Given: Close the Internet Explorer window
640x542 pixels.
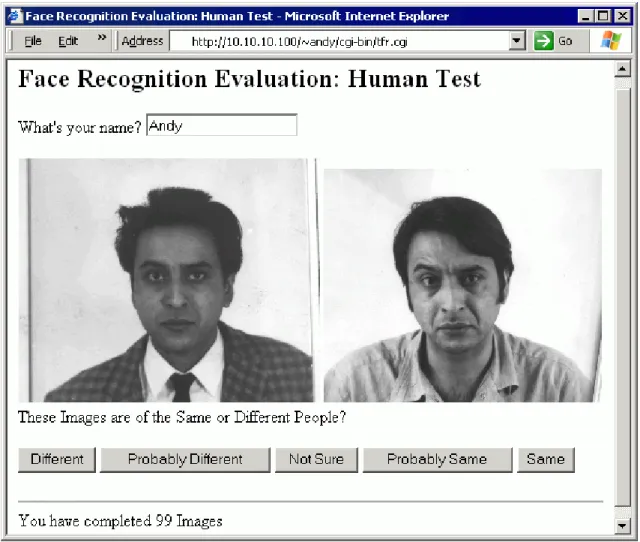Looking at the screenshot, I should point(622,16).
